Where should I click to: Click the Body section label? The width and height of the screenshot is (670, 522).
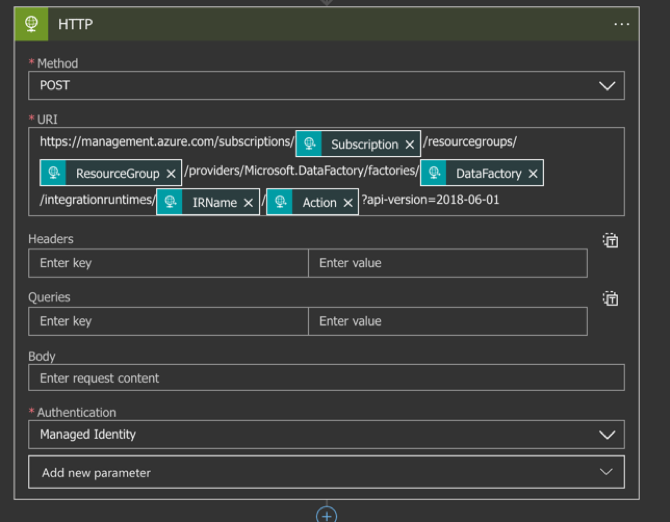42,356
